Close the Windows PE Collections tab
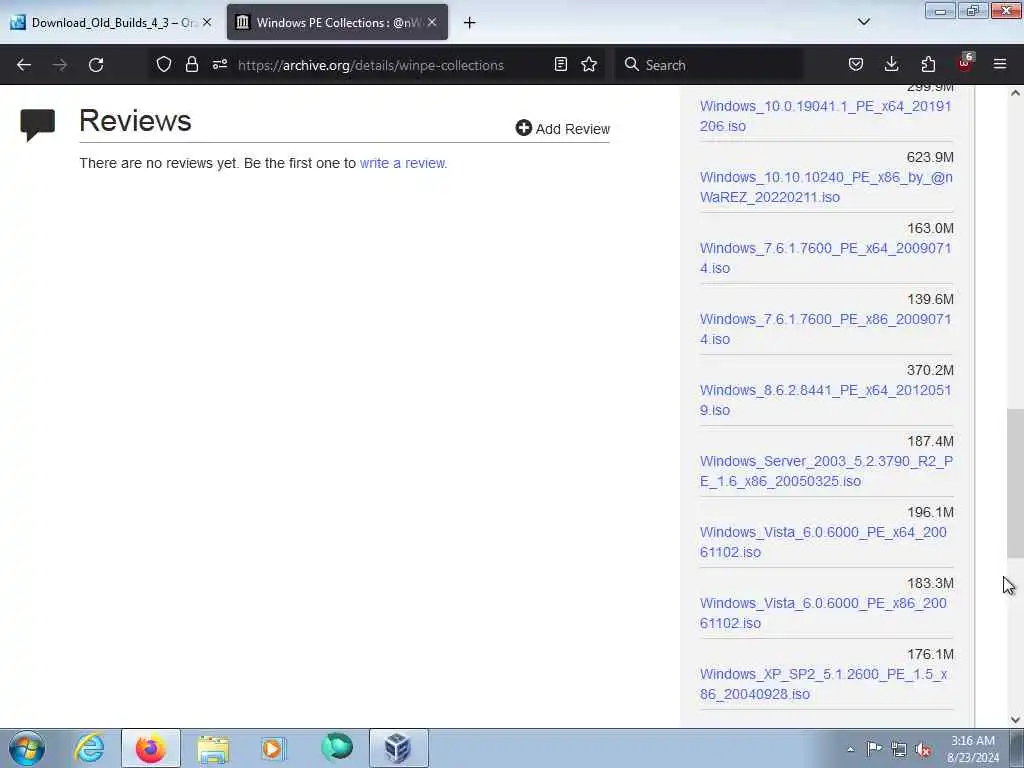Viewport: 1024px width, 768px height. point(432,22)
